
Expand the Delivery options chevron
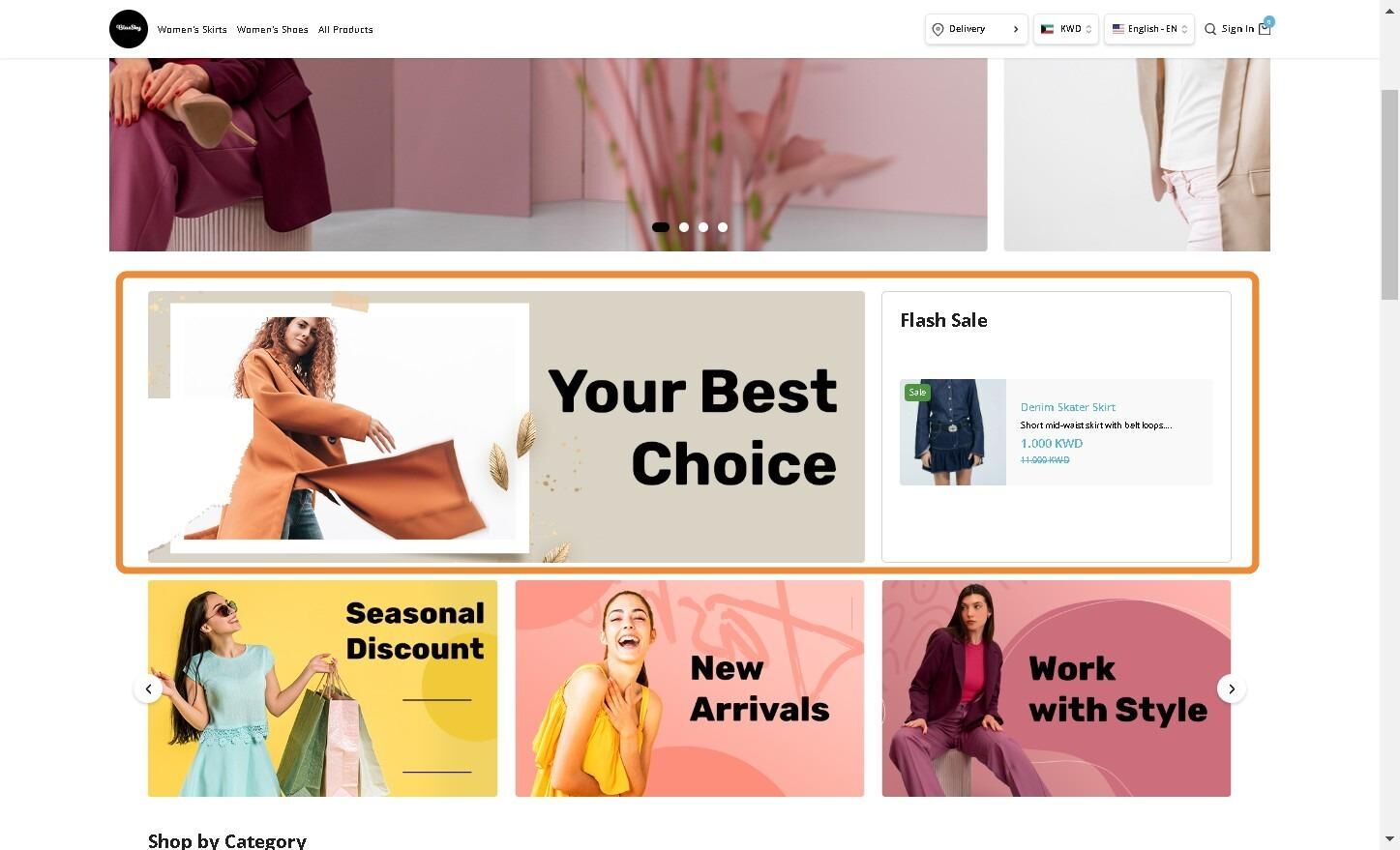(1016, 29)
